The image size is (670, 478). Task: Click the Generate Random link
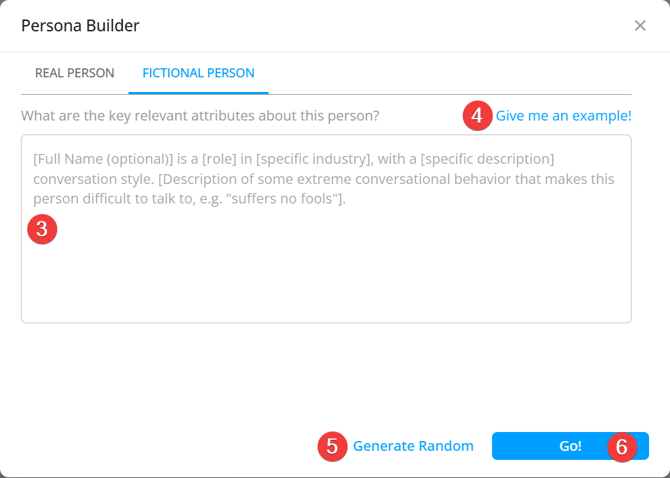[x=413, y=446]
